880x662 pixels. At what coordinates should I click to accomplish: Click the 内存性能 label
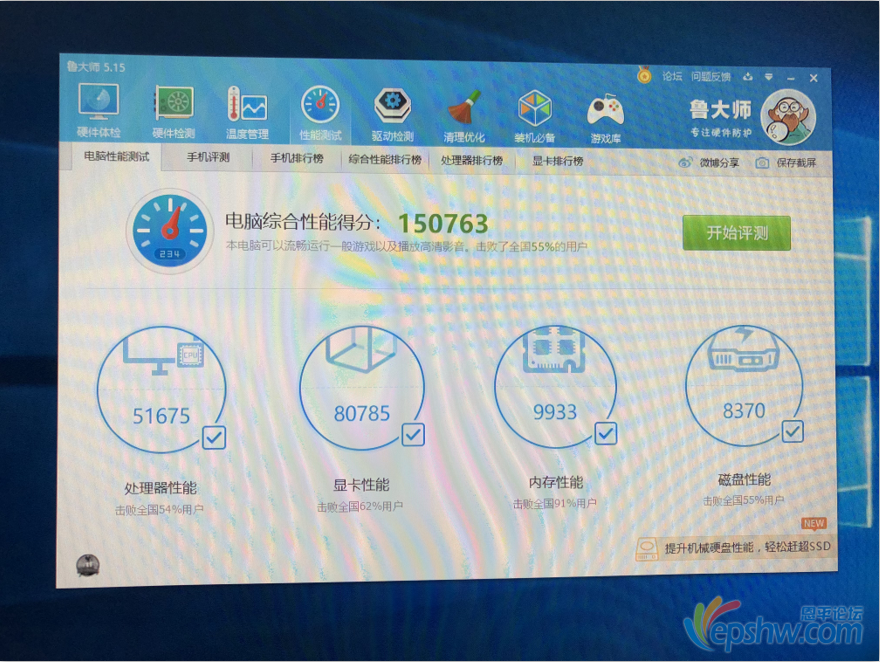point(556,482)
